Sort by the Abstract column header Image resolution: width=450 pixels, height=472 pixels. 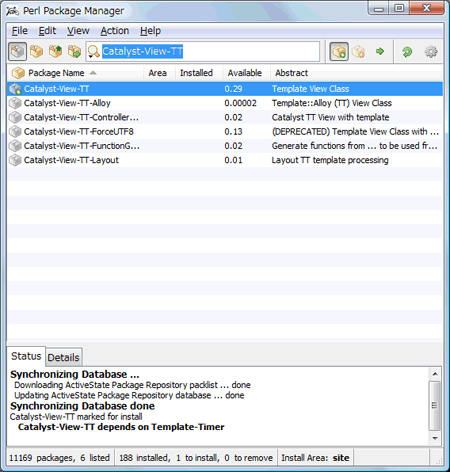coord(291,73)
